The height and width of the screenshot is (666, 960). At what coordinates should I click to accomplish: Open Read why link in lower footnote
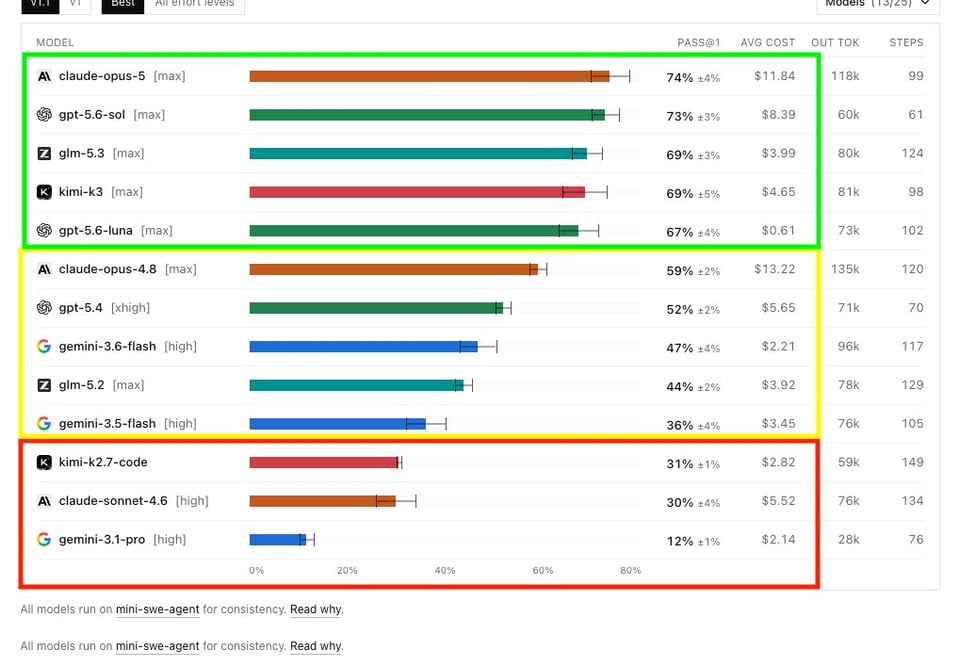pyautogui.click(x=316, y=646)
